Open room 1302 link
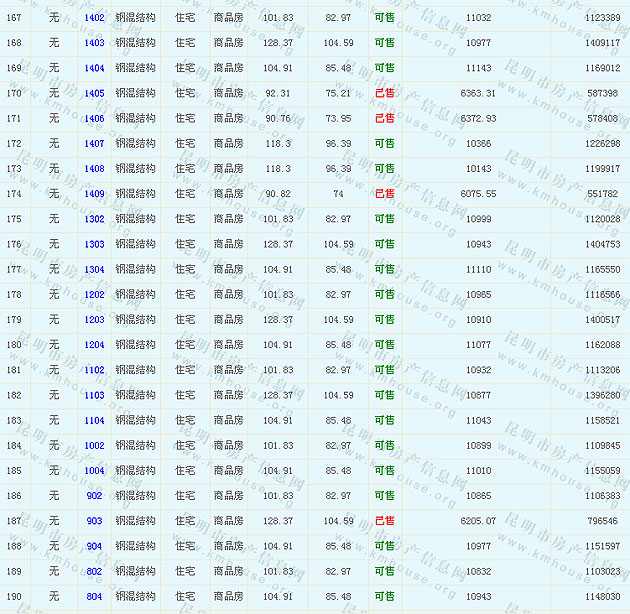The width and height of the screenshot is (630, 614). (x=94, y=219)
